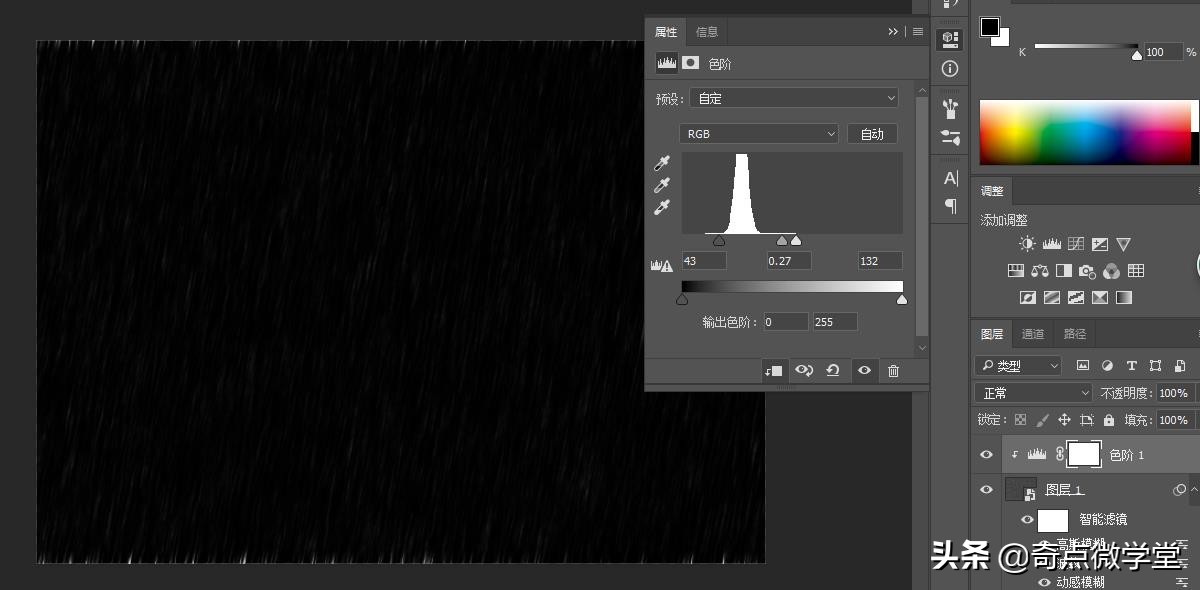Select the black point eyedropper in Levels

tap(661, 163)
